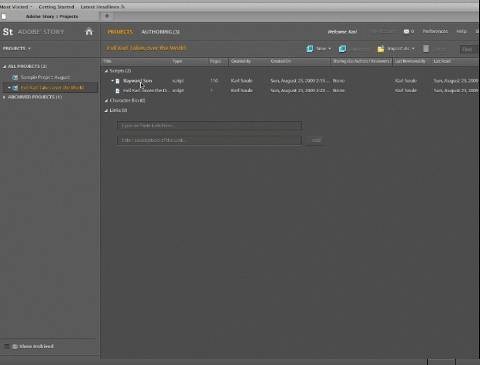This screenshot has width=480, height=365.
Task: Expand ARCHIVED PROJECTS (1) in sidebar
Action: pyautogui.click(x=4, y=97)
